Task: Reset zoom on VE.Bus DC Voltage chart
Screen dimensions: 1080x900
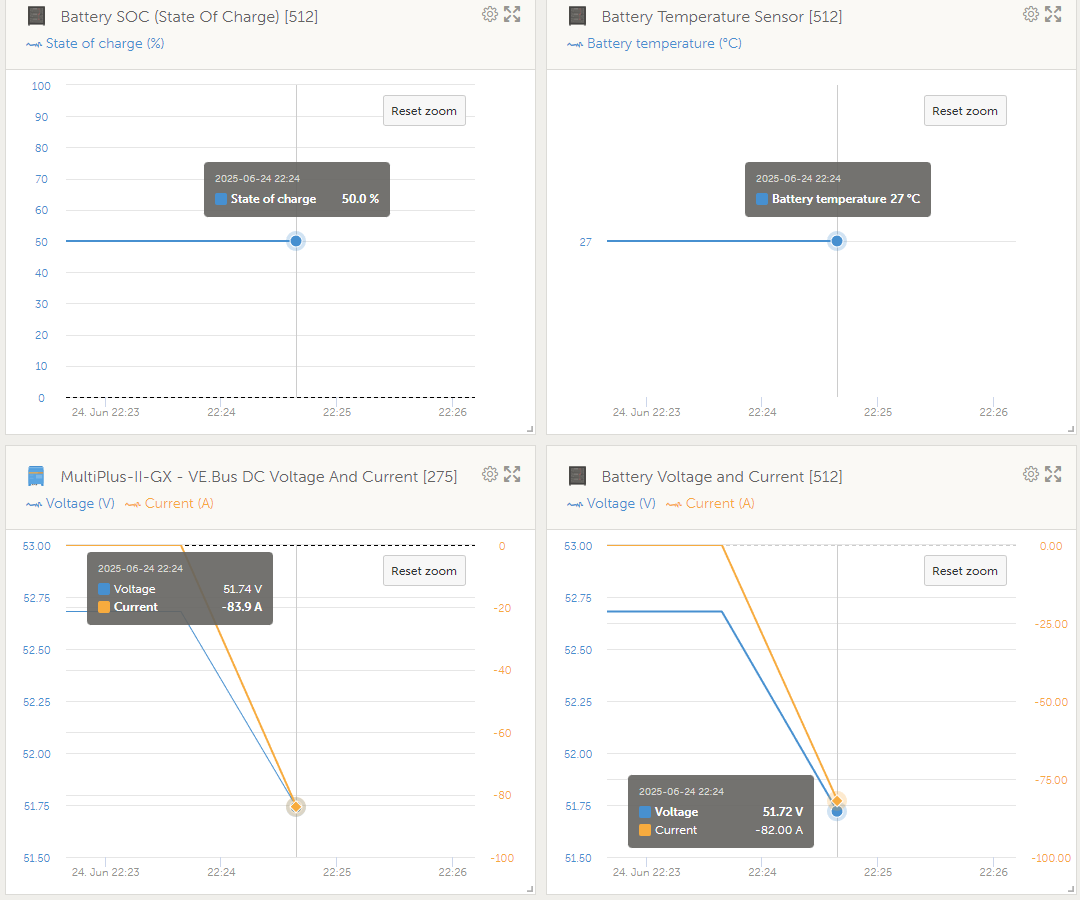Action: (424, 571)
